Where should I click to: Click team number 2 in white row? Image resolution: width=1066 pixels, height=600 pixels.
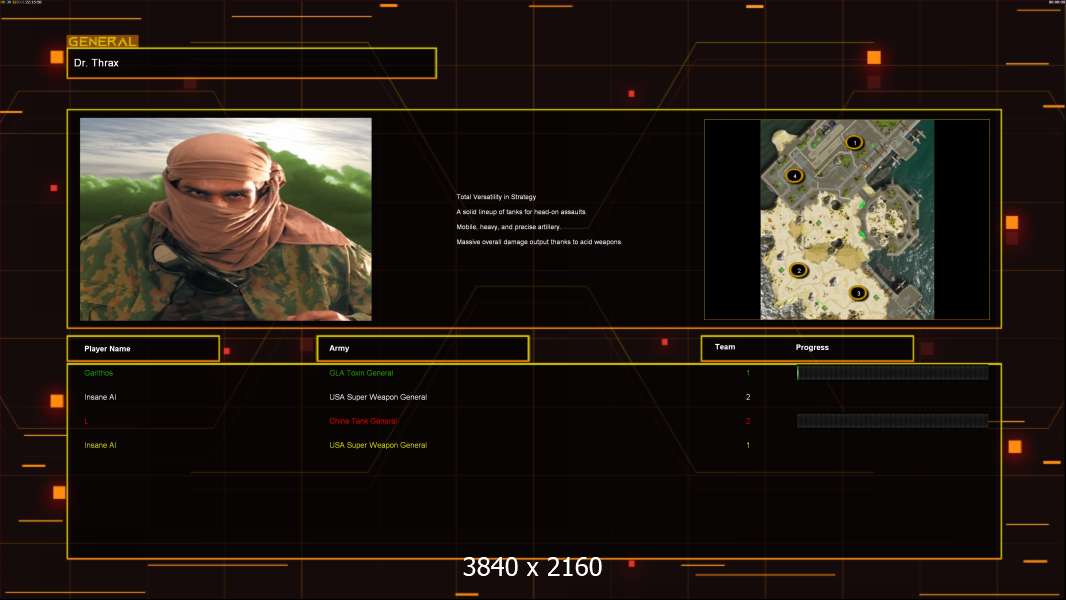(x=748, y=397)
